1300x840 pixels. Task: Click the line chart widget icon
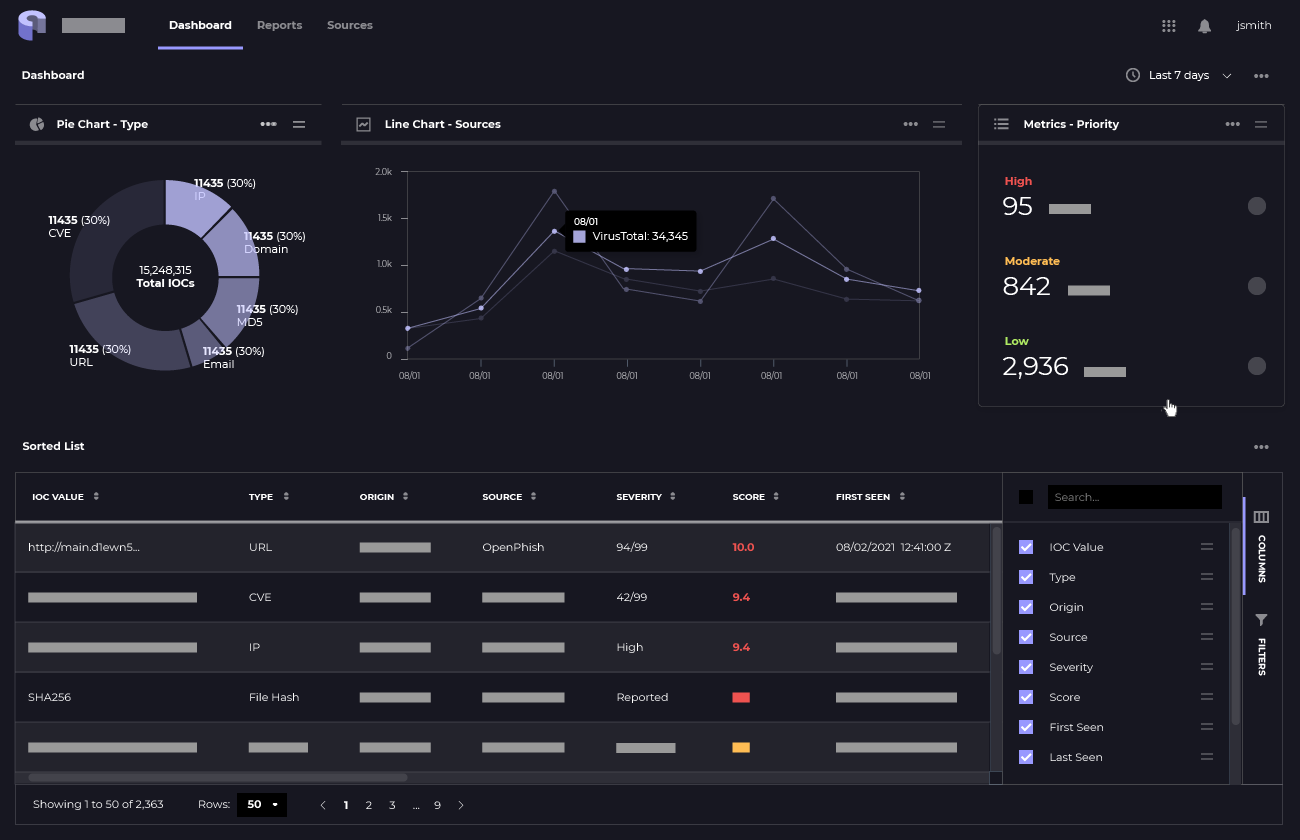364,124
